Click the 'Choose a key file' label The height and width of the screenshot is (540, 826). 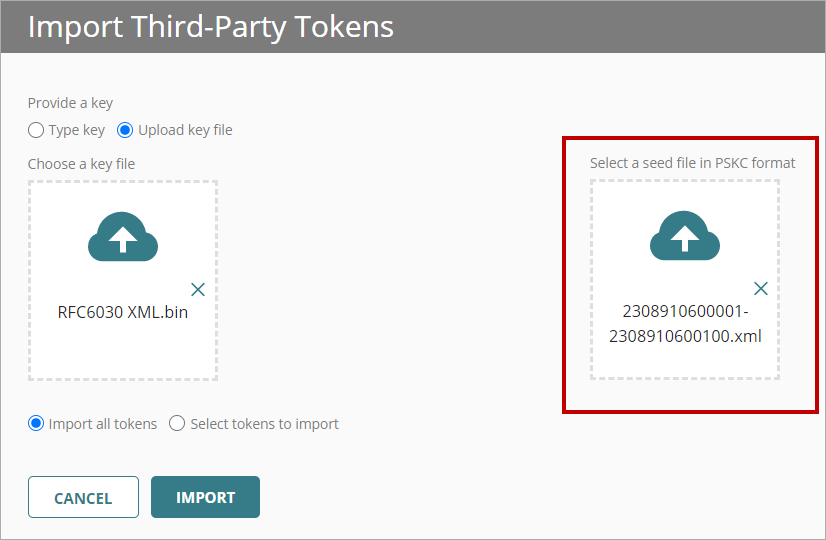pyautogui.click(x=81, y=163)
